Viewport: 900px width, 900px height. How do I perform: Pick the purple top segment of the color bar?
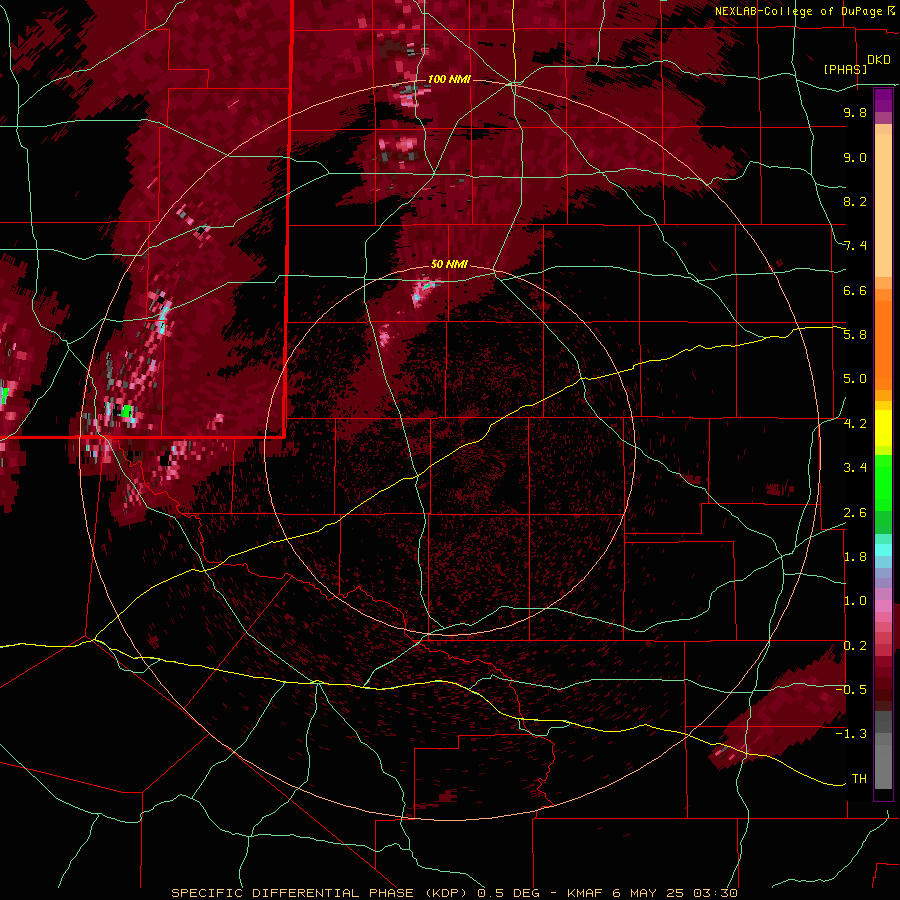tap(883, 100)
